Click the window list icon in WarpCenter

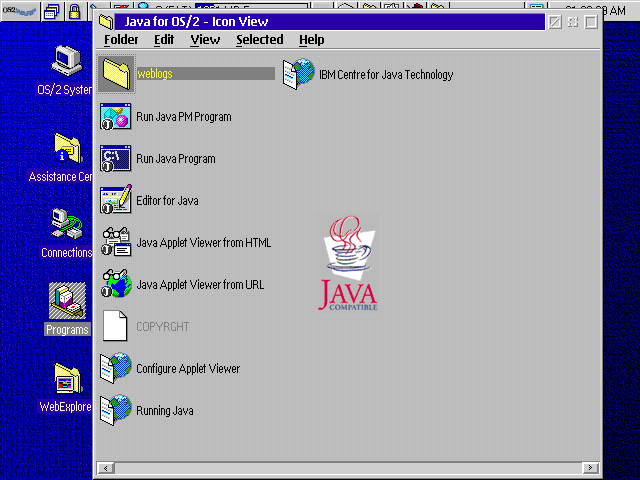(x=52, y=11)
